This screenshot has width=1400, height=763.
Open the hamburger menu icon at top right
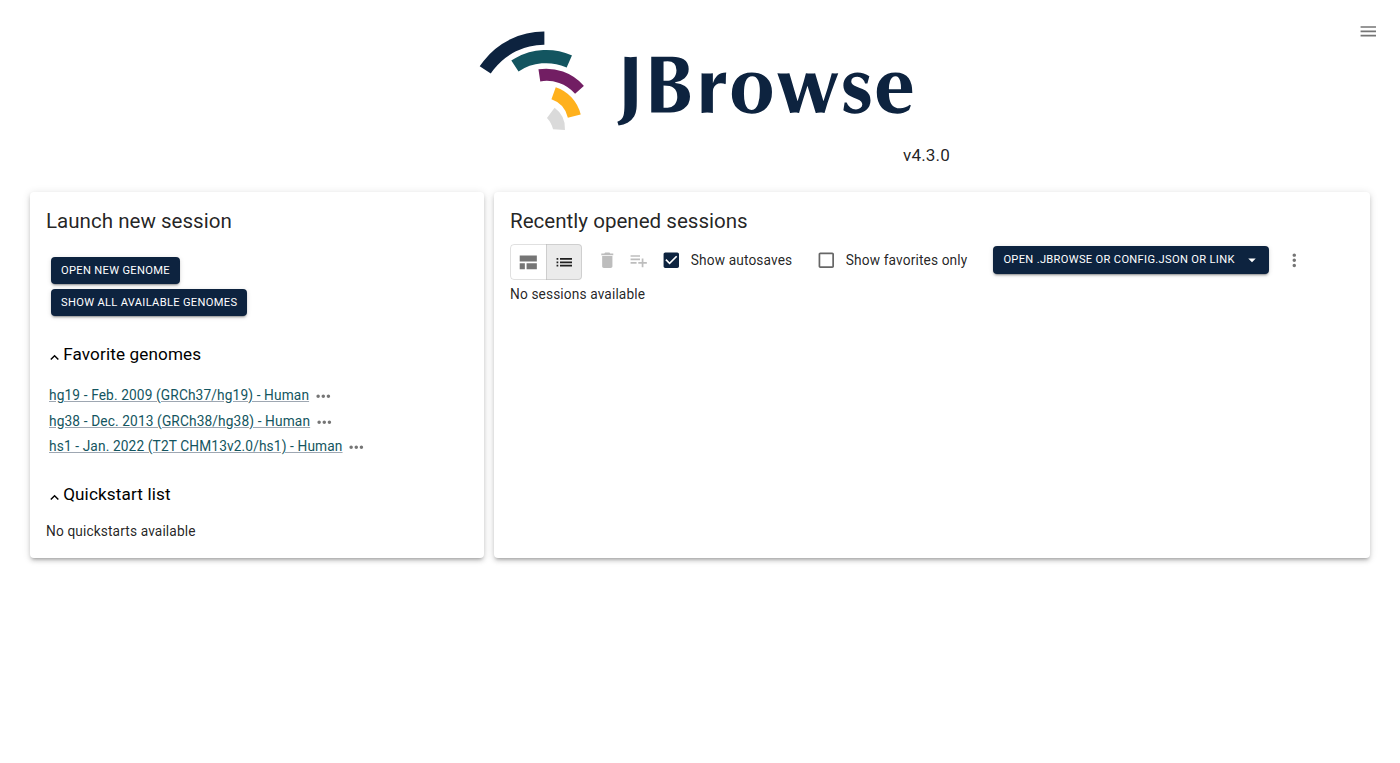1368,31
